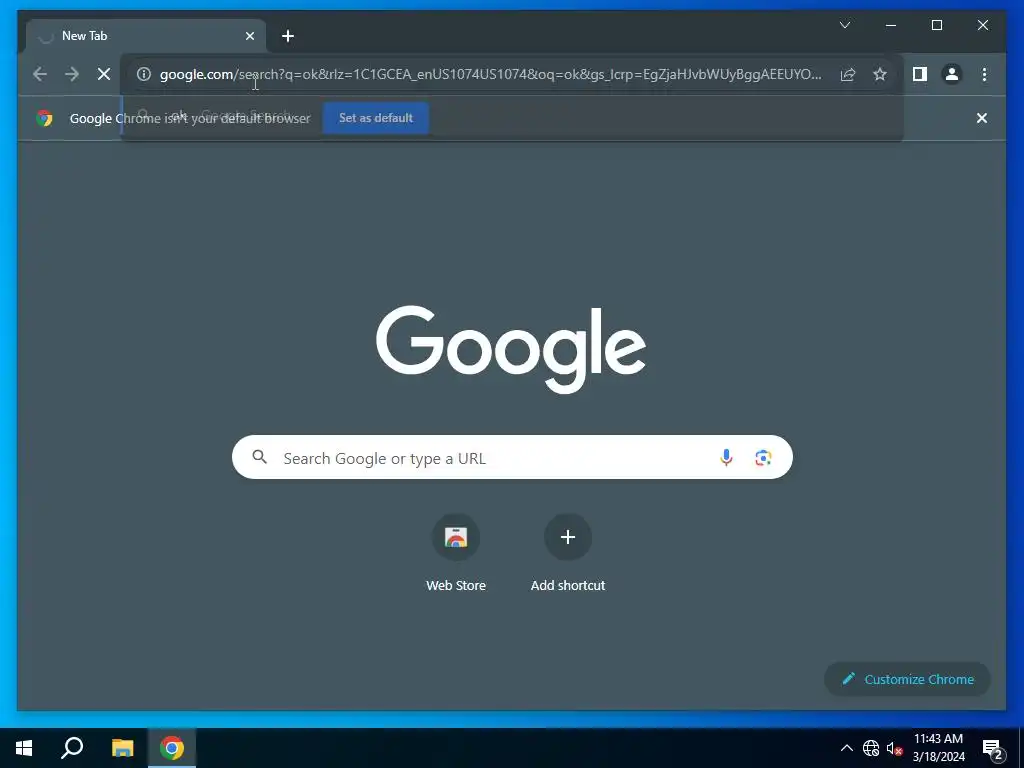Open the notification center icon
This screenshot has height=768, width=1024.
click(x=993, y=748)
